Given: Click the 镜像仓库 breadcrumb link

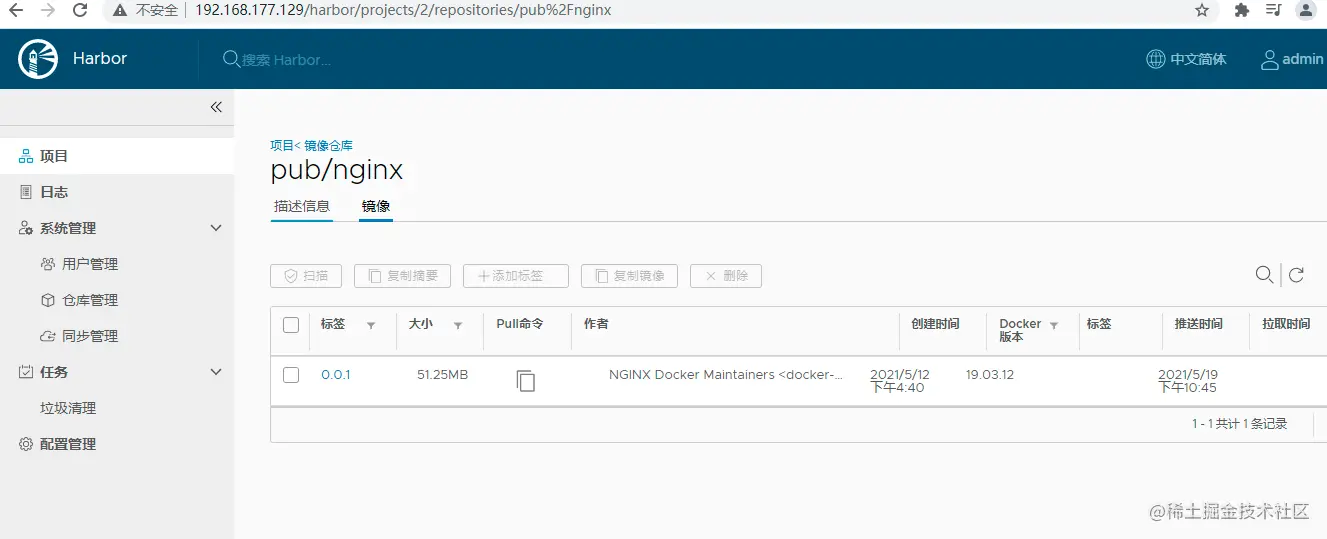Looking at the screenshot, I should [x=328, y=146].
